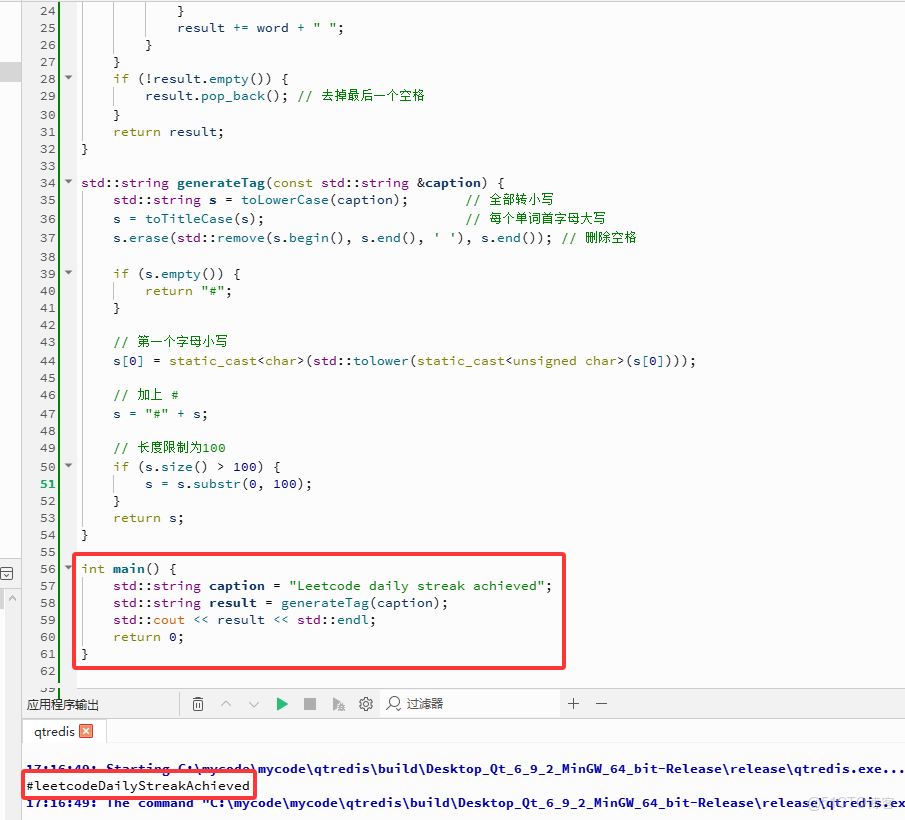
Task: Open the 应用程序输出 pane title
Action: (x=62, y=705)
